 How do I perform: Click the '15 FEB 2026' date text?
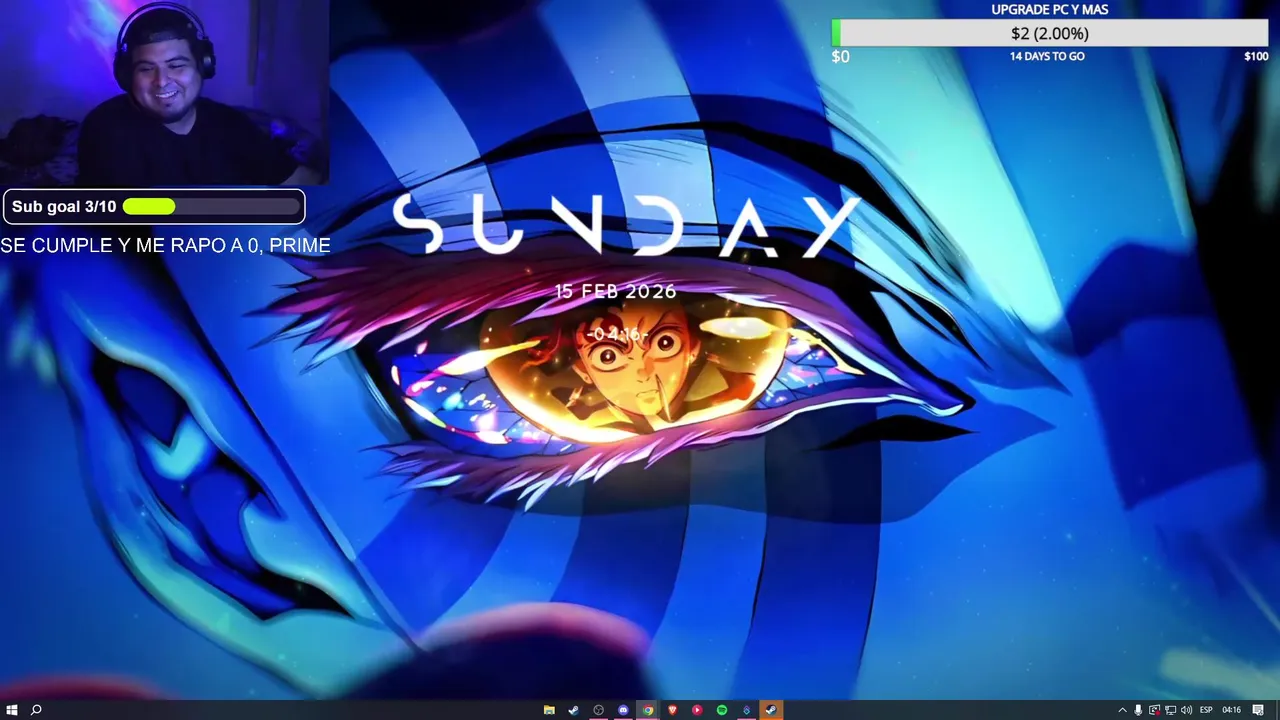coord(616,291)
